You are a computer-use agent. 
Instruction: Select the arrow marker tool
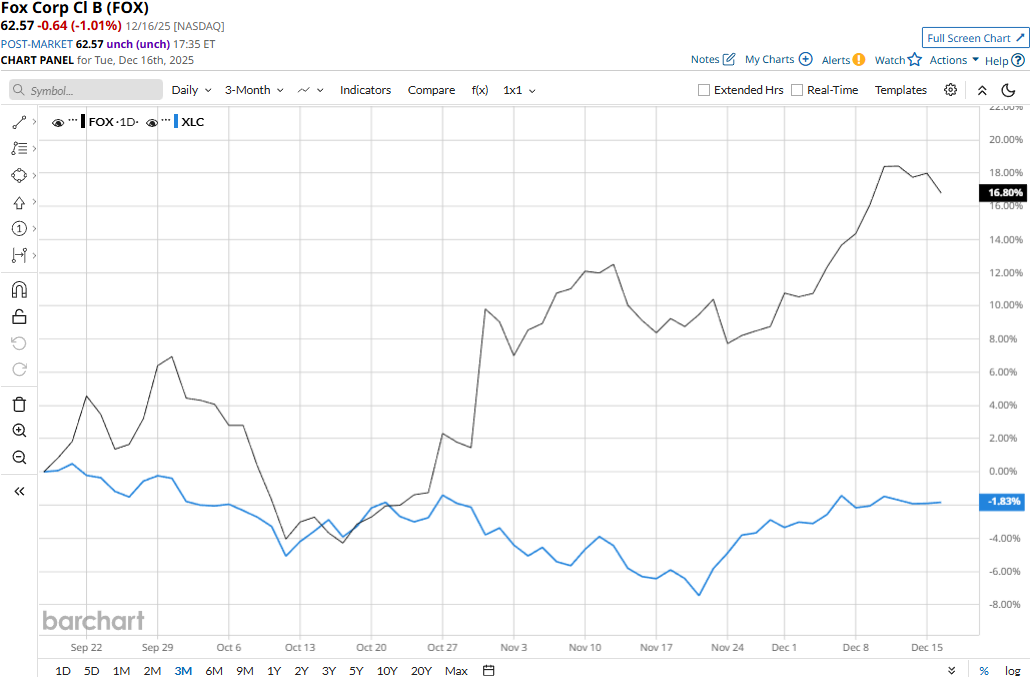19,202
